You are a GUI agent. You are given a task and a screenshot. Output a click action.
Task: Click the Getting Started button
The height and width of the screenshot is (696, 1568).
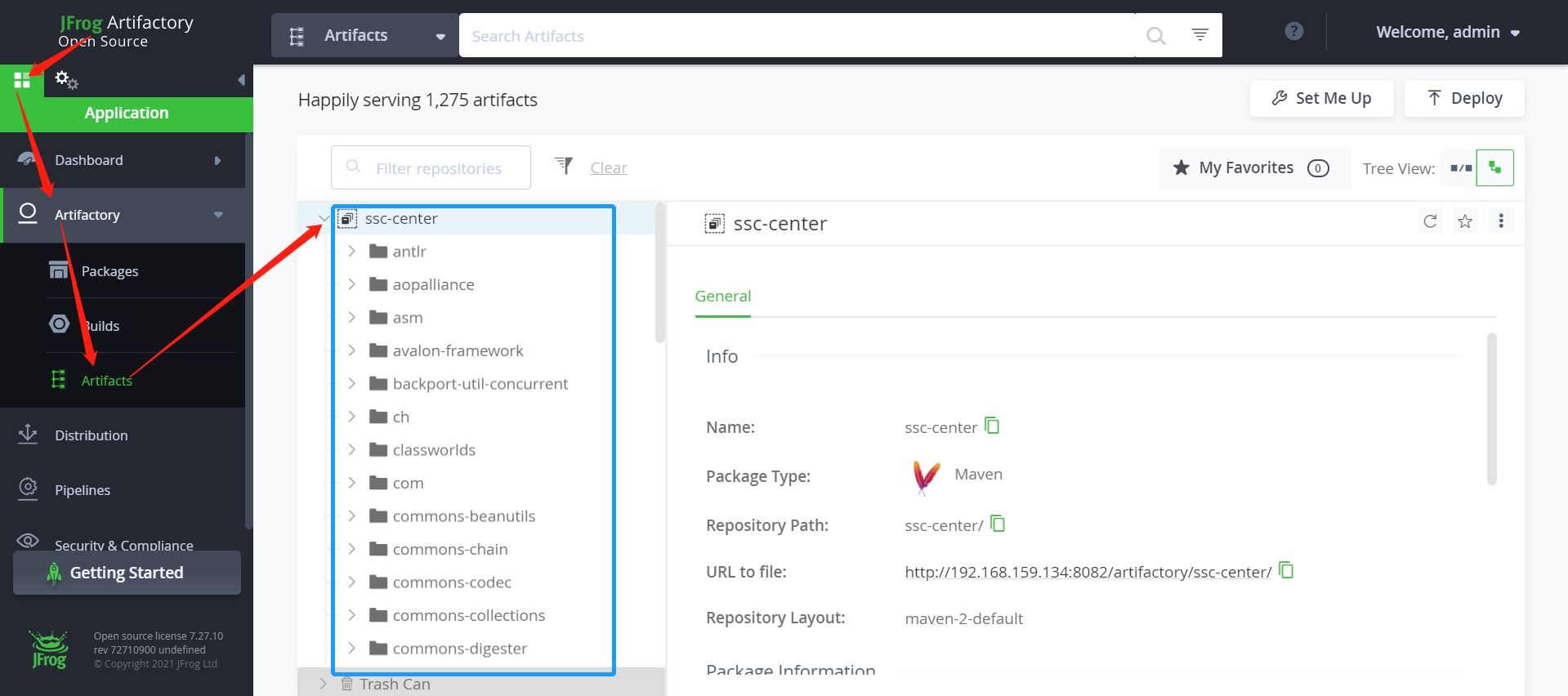(127, 573)
